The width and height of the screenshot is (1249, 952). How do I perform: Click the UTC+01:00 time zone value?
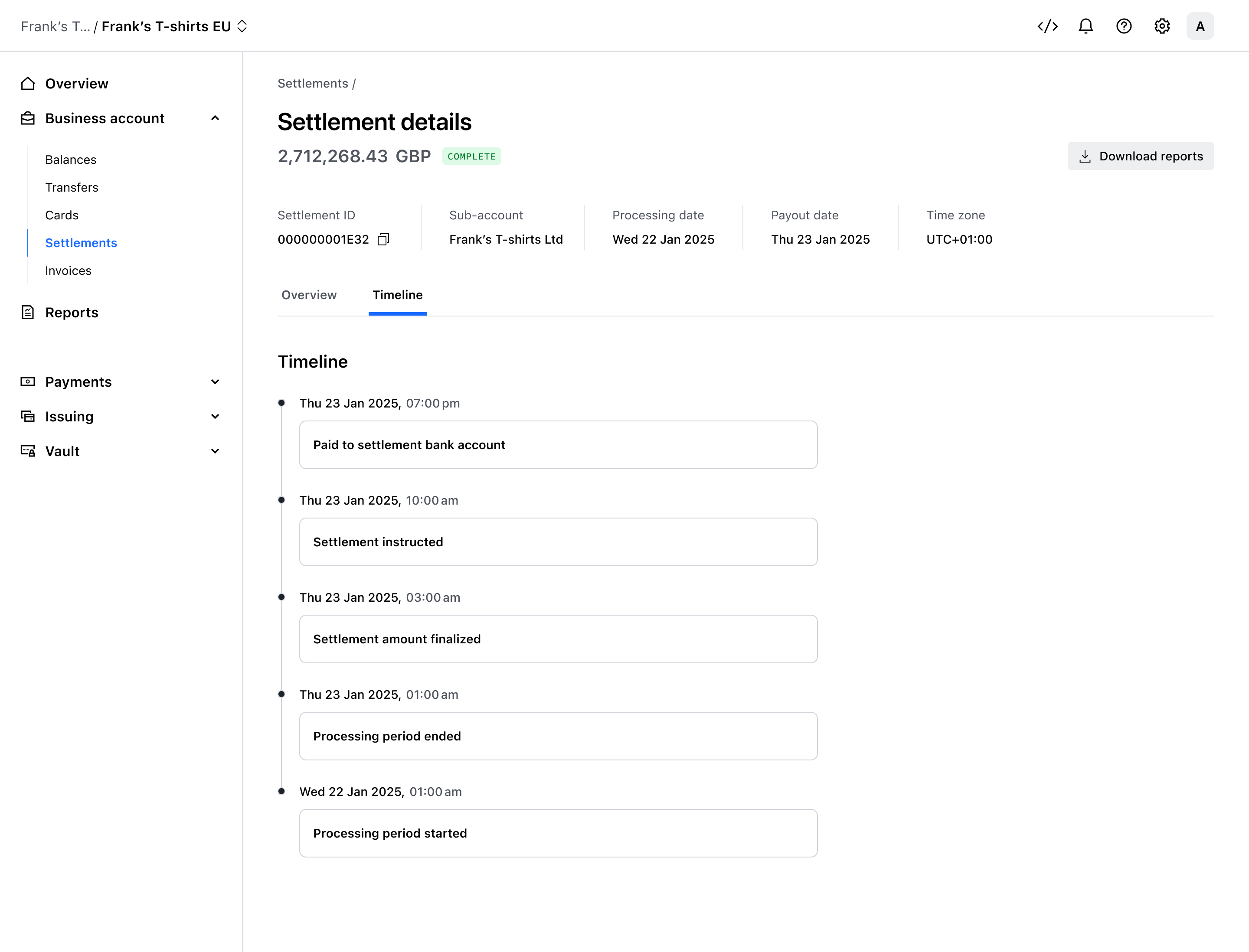click(959, 239)
